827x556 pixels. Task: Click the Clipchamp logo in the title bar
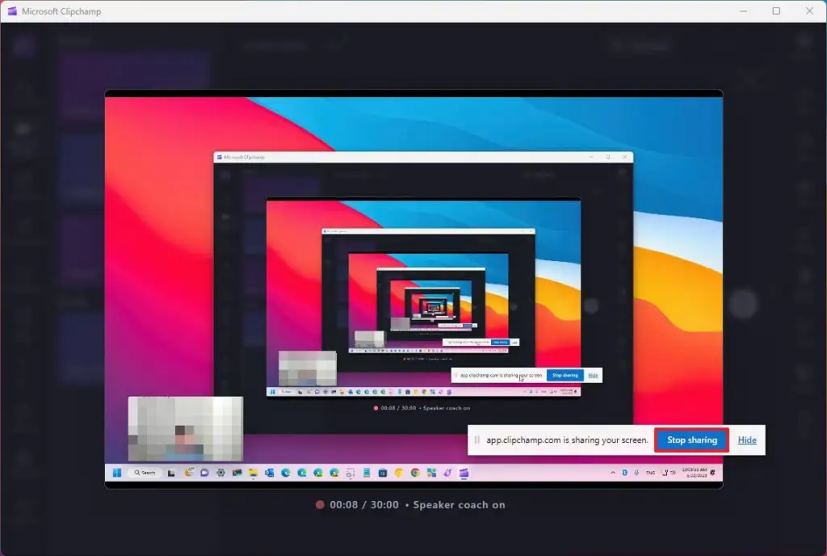pyautogui.click(x=12, y=11)
